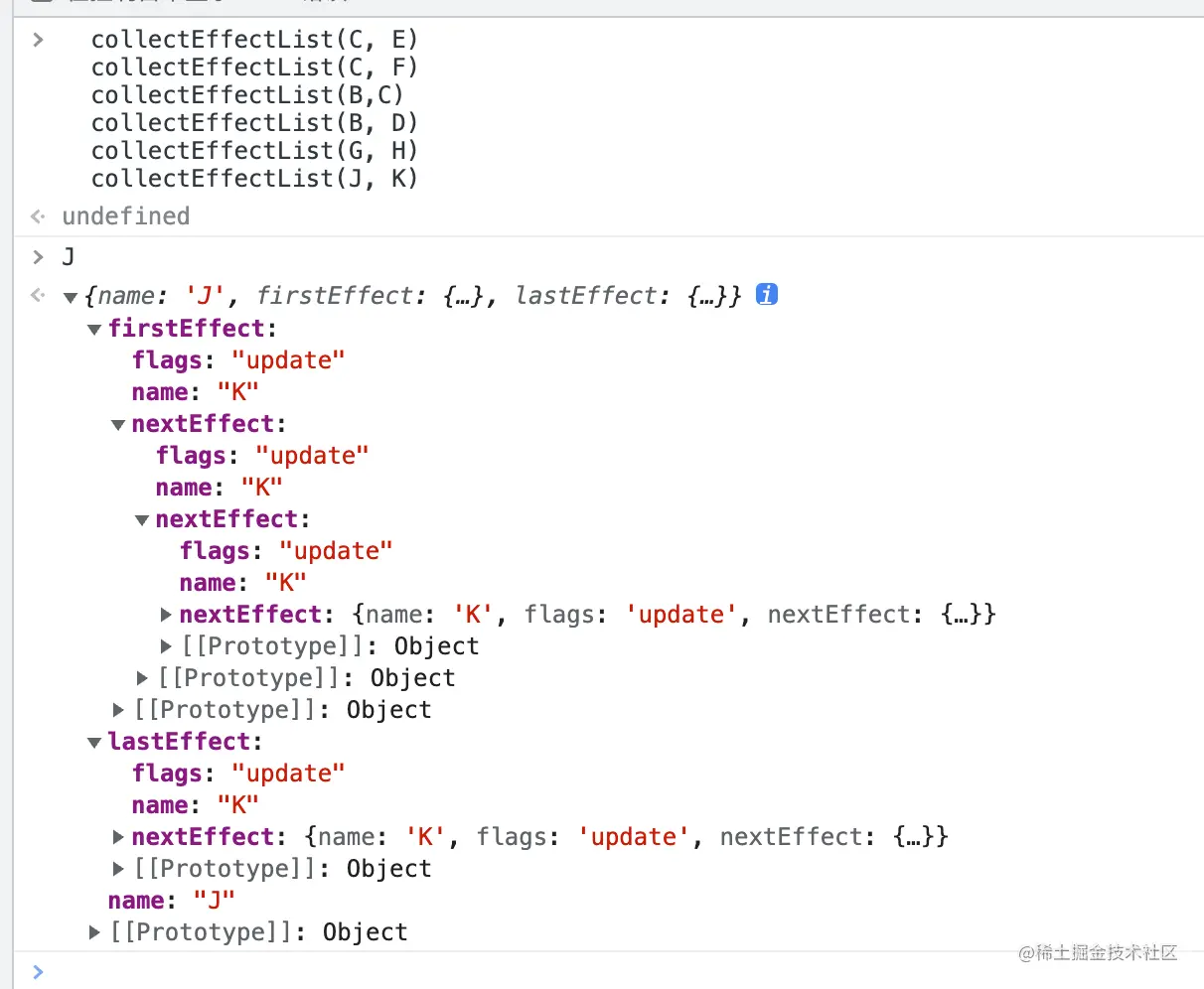This screenshot has height=989, width=1204.
Task: Expand the collapsed nextEffect under firstEffect chain
Action: 166,615
